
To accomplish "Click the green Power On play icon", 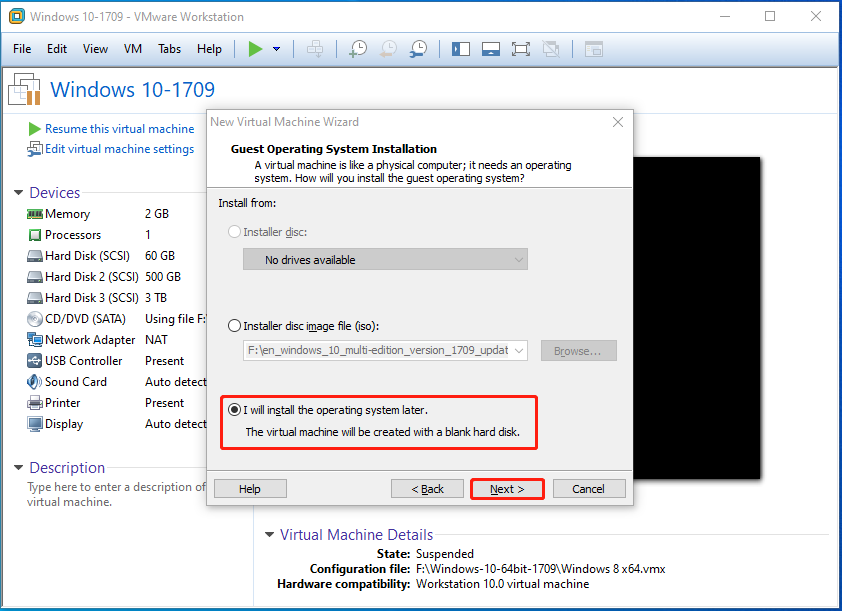I will (x=255, y=49).
